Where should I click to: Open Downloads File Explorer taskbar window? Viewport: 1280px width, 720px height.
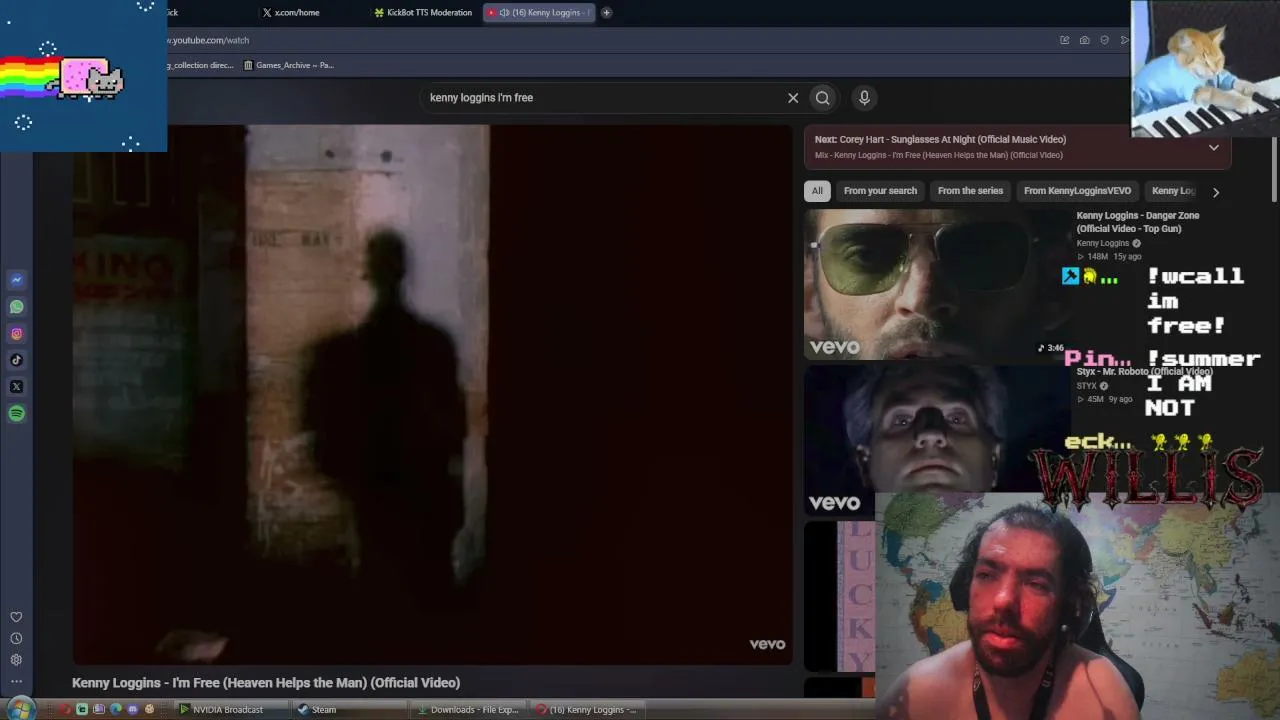(x=468, y=710)
